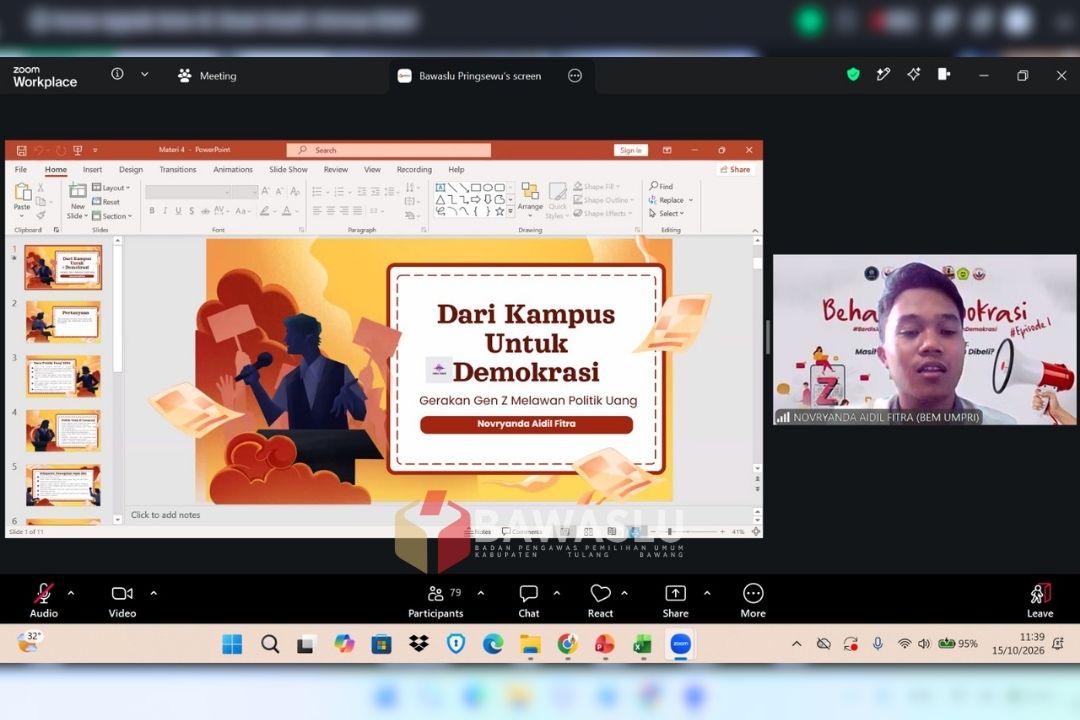Click the Share button in PowerPoint ribbon

click(735, 169)
